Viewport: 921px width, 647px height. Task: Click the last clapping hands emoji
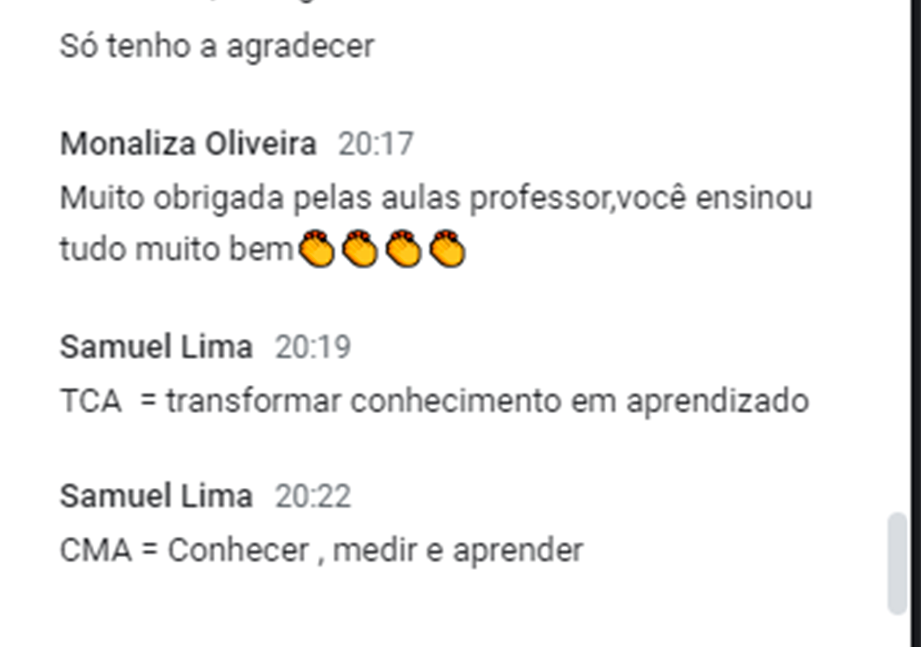(x=447, y=249)
